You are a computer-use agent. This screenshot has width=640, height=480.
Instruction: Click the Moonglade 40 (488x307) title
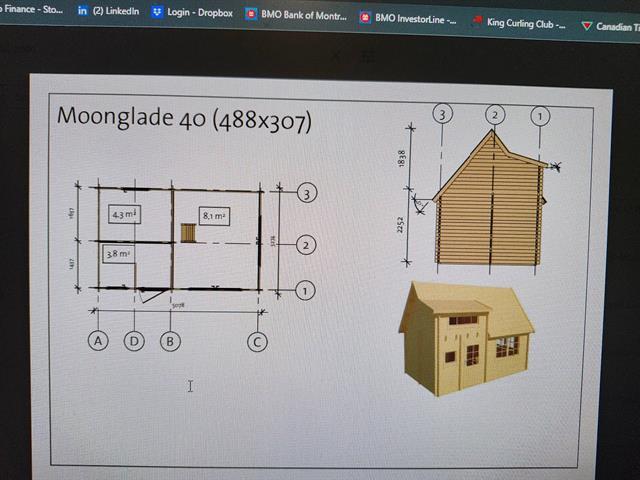point(184,117)
